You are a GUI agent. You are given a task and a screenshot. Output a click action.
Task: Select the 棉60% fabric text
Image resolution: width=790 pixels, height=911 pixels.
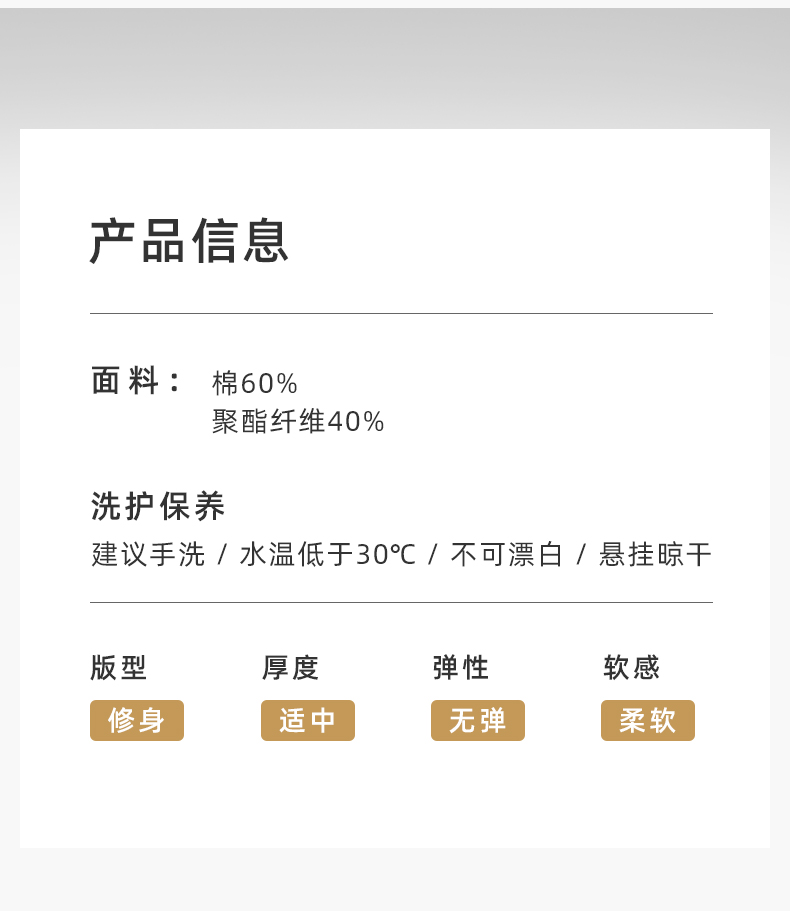254,383
